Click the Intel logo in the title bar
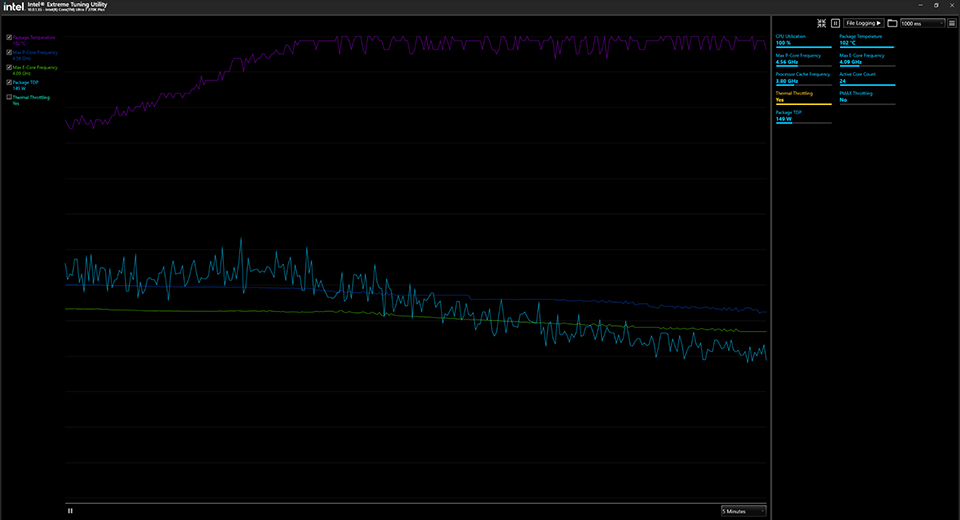 click(x=13, y=7)
